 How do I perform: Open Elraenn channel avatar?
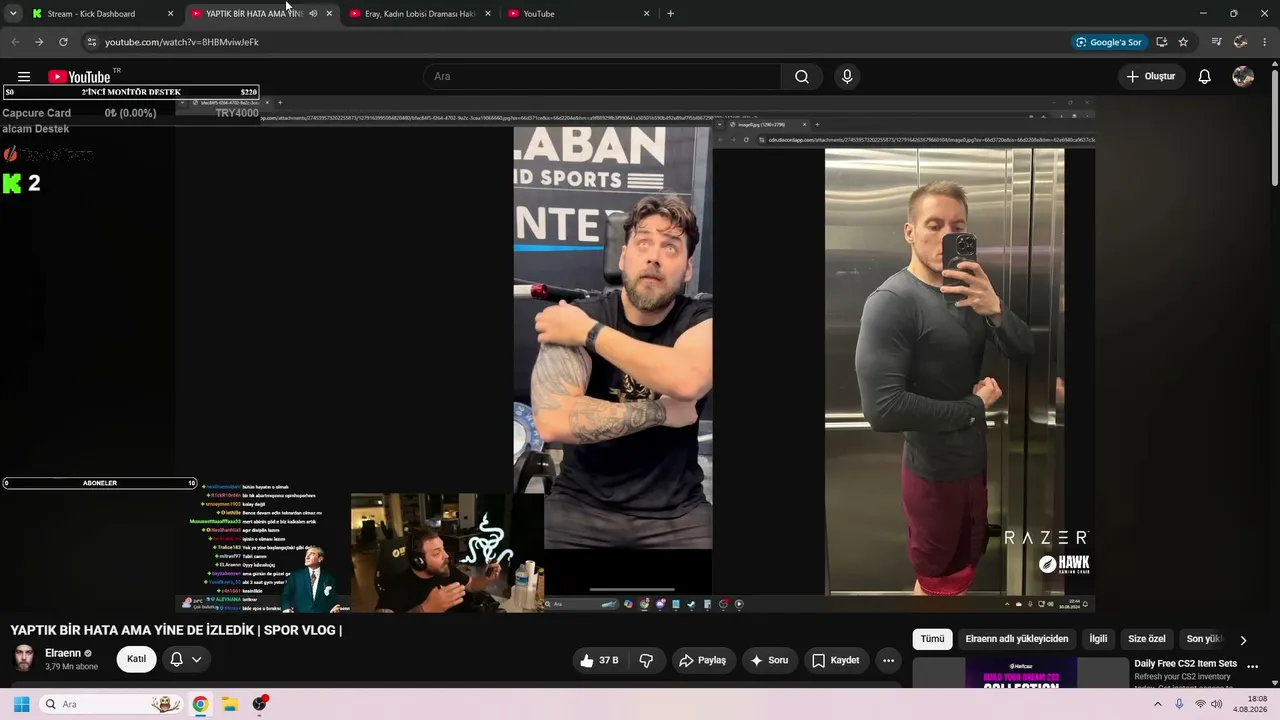point(24,659)
